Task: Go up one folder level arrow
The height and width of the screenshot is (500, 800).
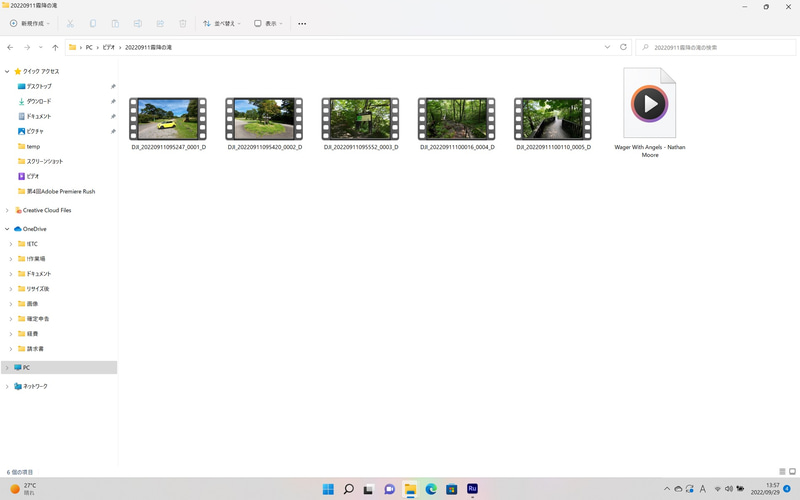Action: point(55,47)
